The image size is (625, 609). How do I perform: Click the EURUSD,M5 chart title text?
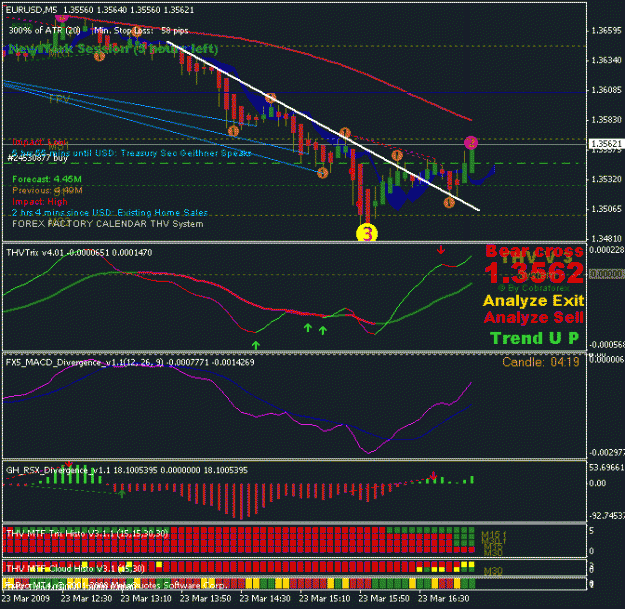32,10
